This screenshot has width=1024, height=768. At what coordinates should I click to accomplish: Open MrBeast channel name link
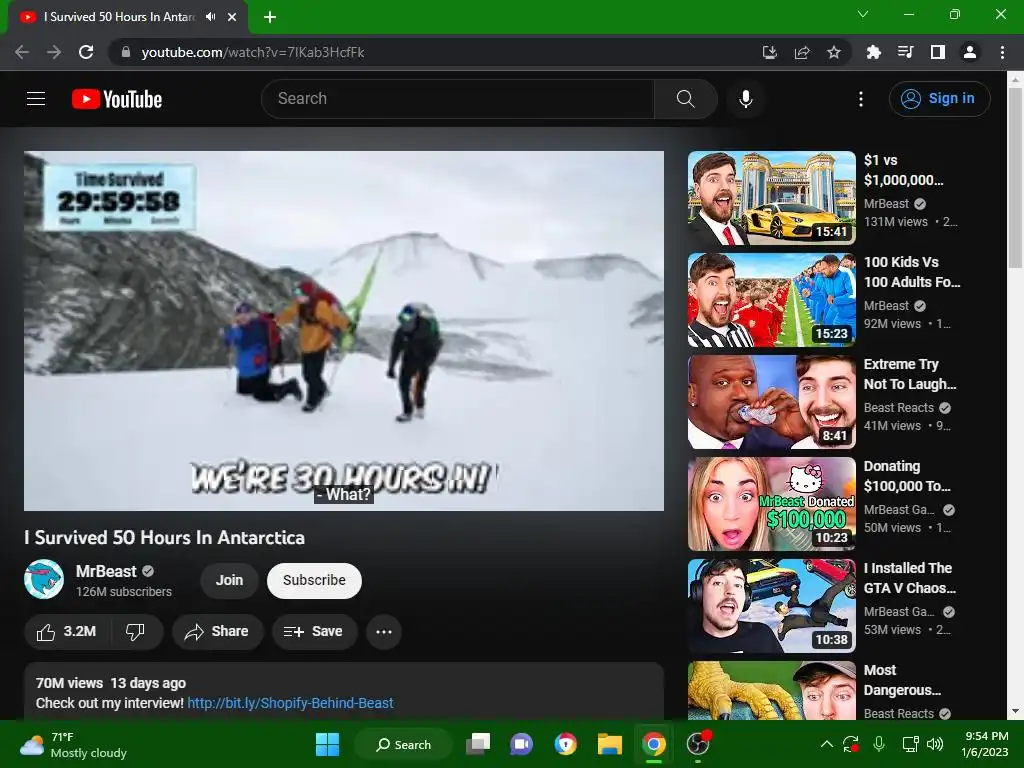(106, 571)
